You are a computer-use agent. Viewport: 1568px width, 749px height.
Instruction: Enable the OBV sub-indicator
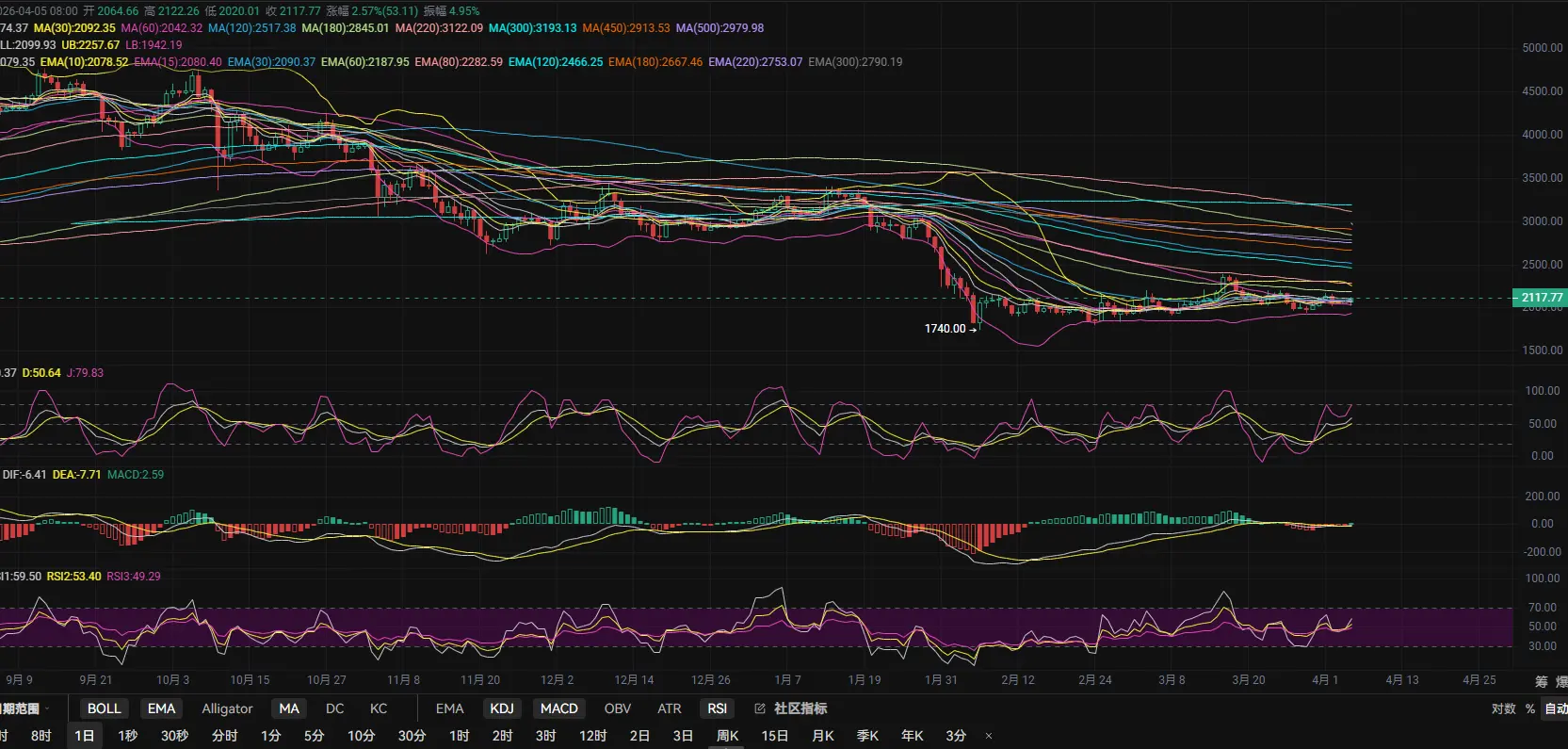(618, 708)
